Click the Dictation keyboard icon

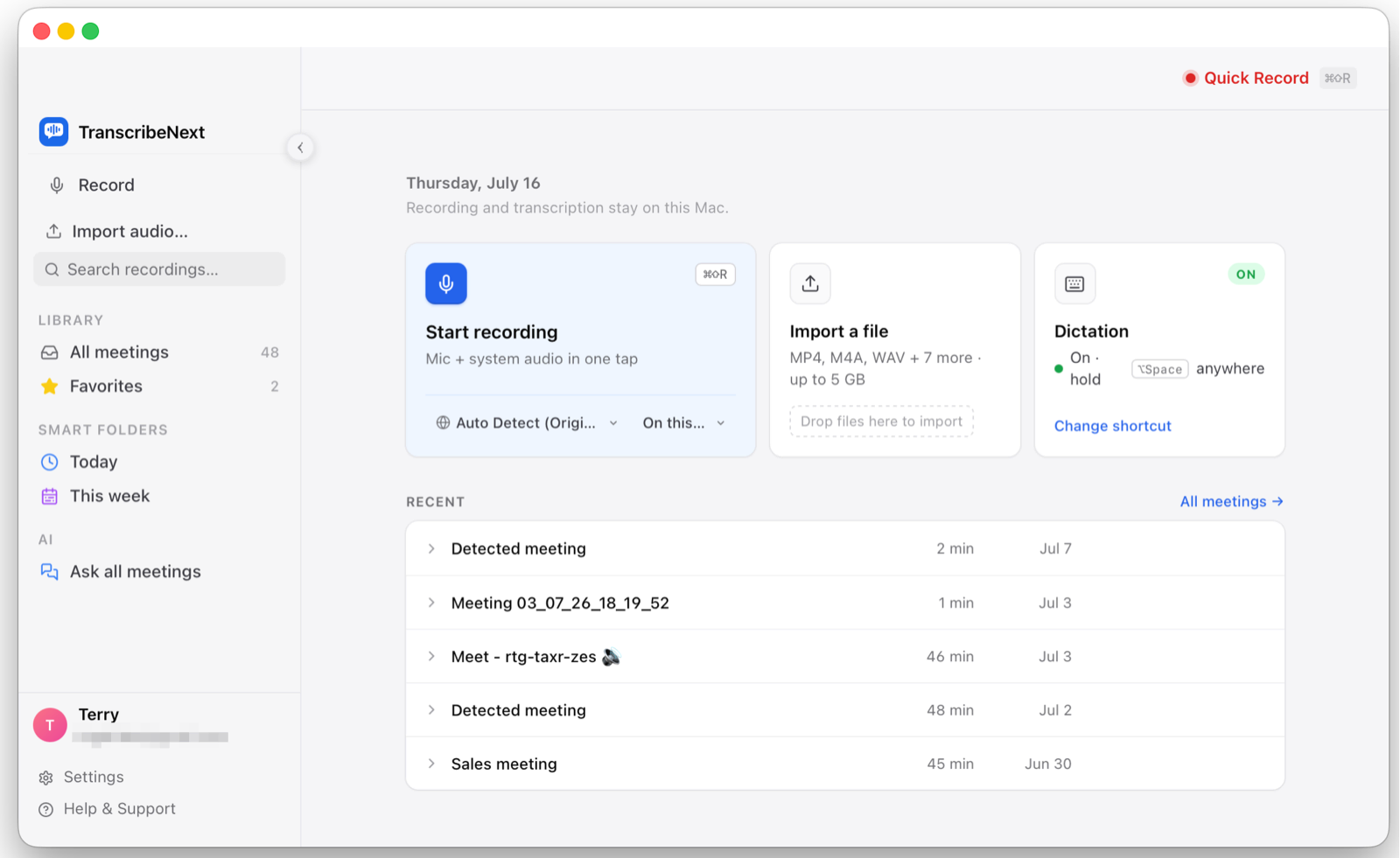[x=1074, y=283]
